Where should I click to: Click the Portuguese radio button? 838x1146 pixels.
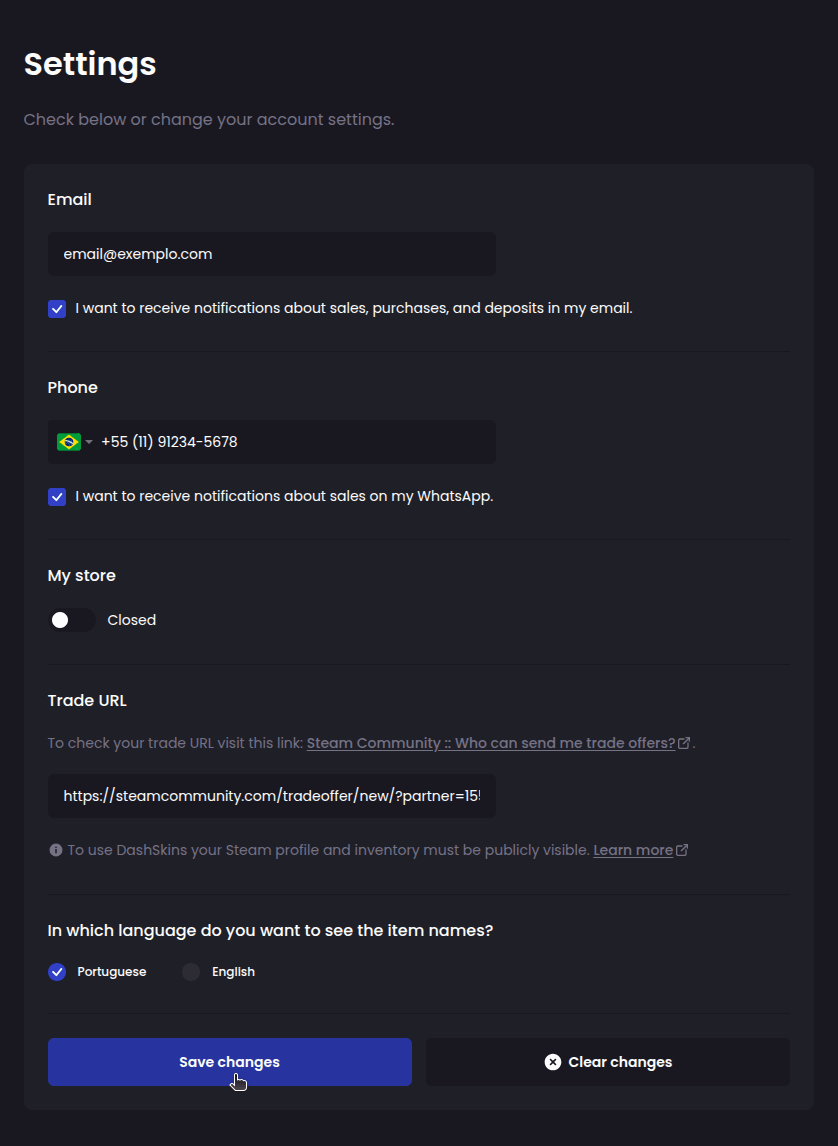point(57,971)
